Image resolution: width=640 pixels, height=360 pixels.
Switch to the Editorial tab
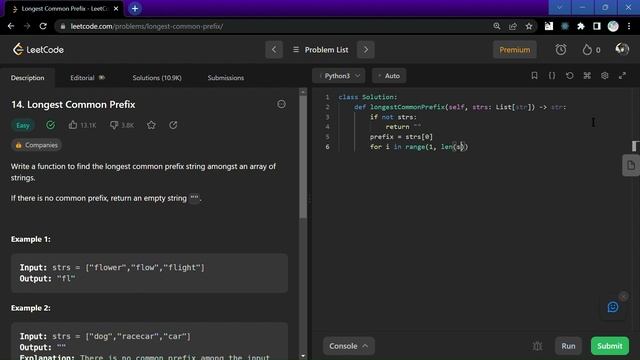(87, 78)
